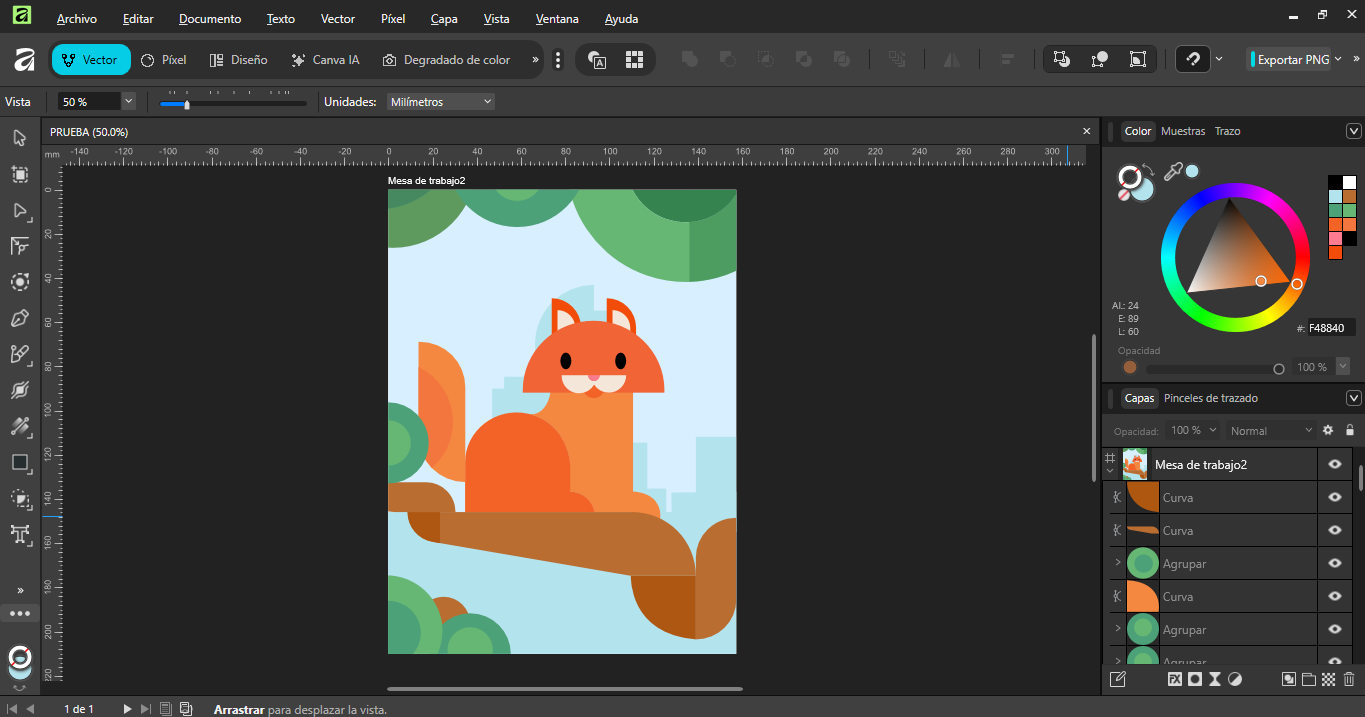Switch to Trazo tab
Image resolution: width=1365 pixels, height=717 pixels.
point(1227,131)
